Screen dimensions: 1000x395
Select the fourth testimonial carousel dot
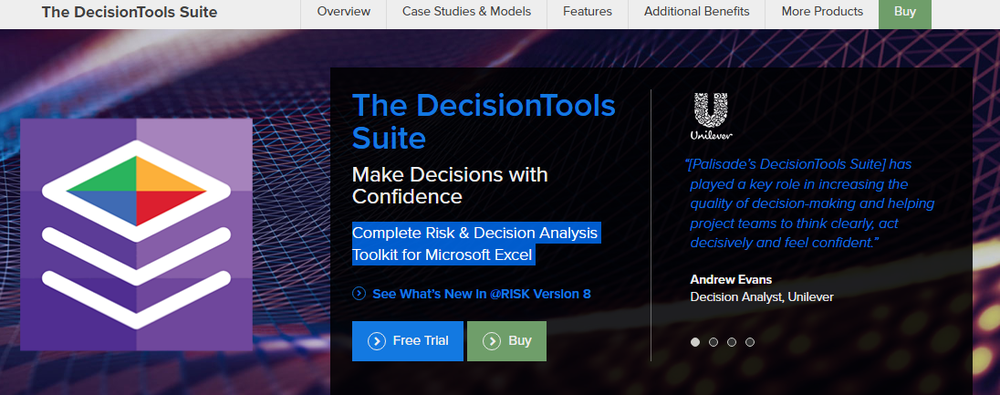click(x=750, y=342)
